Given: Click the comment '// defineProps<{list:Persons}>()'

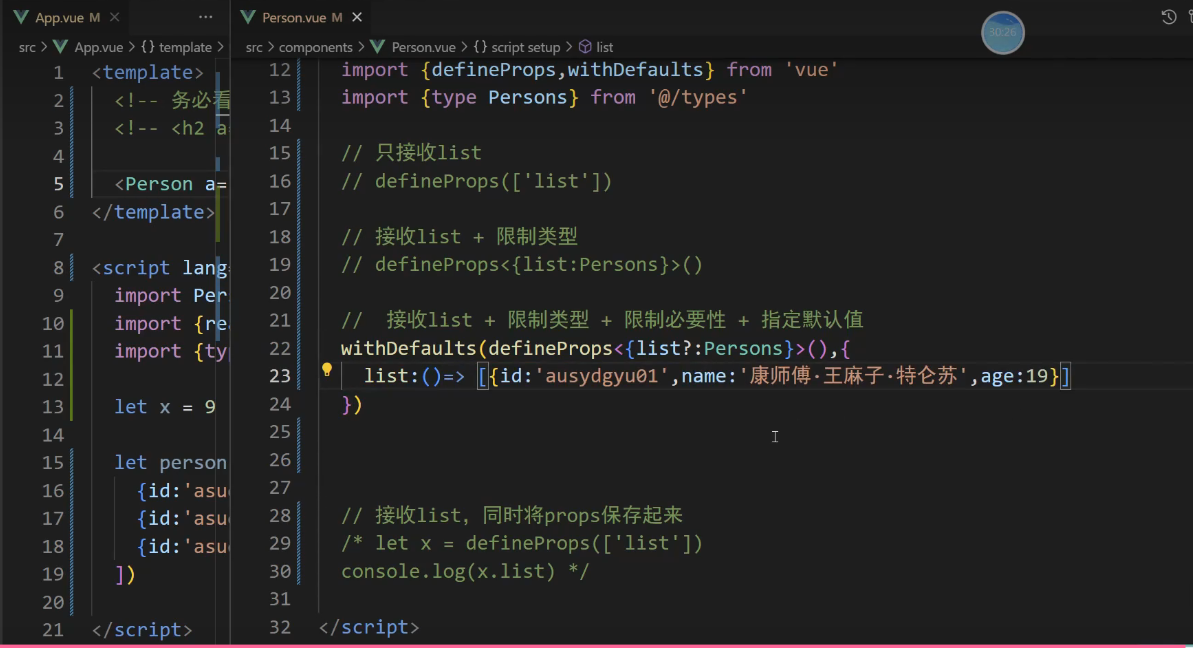Looking at the screenshot, I should pyautogui.click(x=522, y=265).
